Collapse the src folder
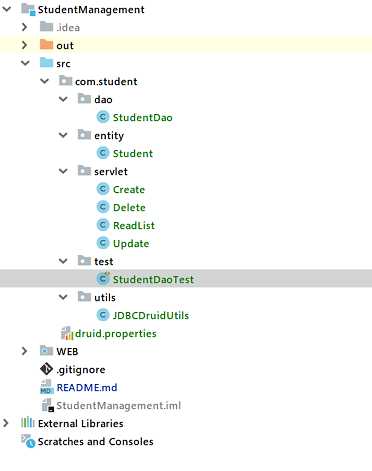 click(x=25, y=63)
